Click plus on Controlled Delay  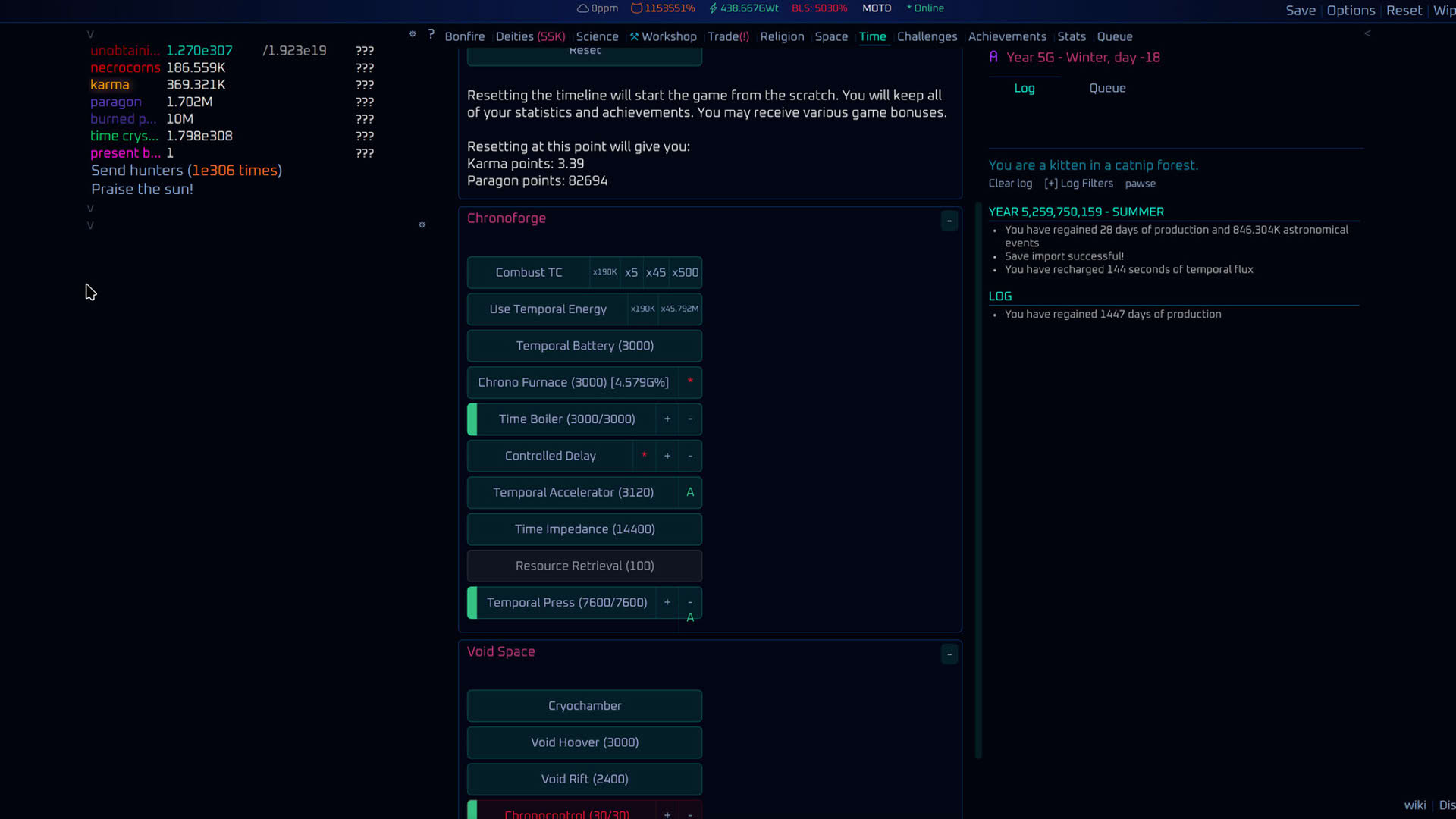pos(667,456)
